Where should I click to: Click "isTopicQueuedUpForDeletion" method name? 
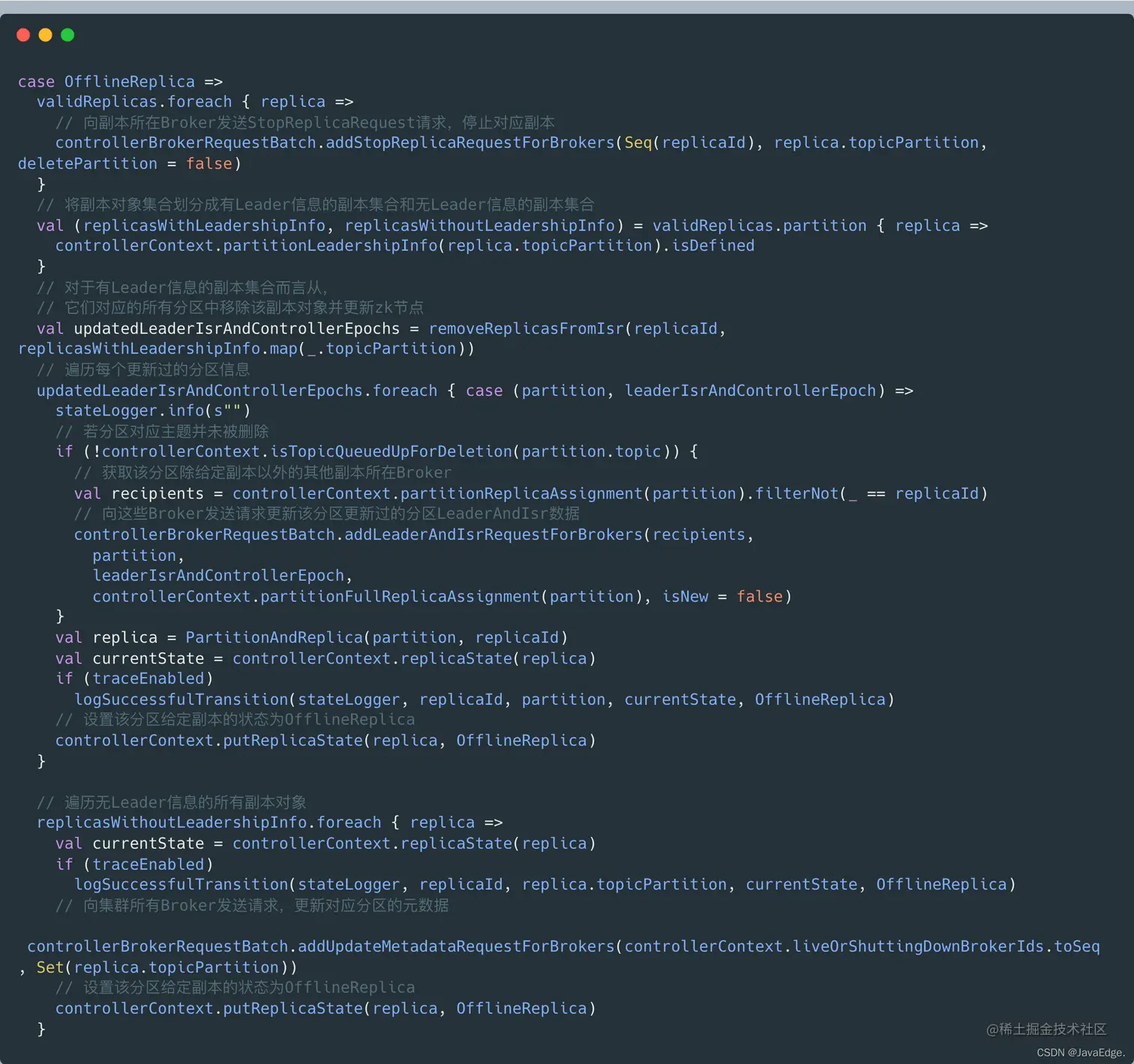tap(391, 451)
